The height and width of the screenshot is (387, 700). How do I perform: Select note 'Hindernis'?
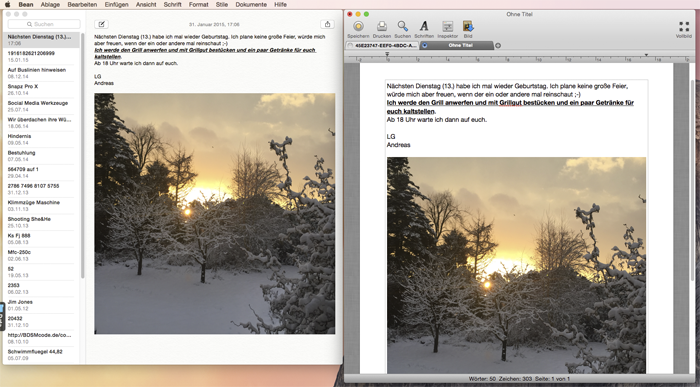point(41,139)
